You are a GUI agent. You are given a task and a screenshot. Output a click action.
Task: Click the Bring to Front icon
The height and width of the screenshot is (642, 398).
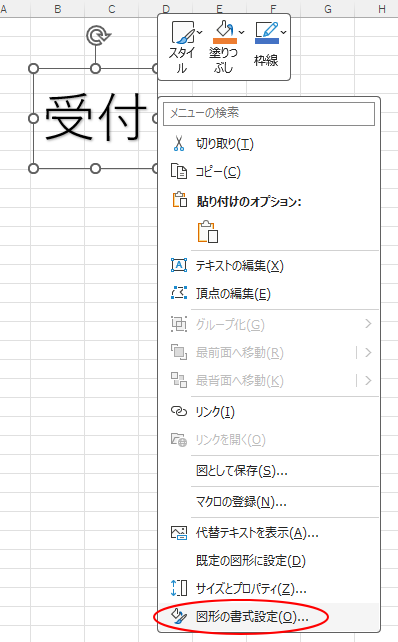pyautogui.click(x=179, y=352)
